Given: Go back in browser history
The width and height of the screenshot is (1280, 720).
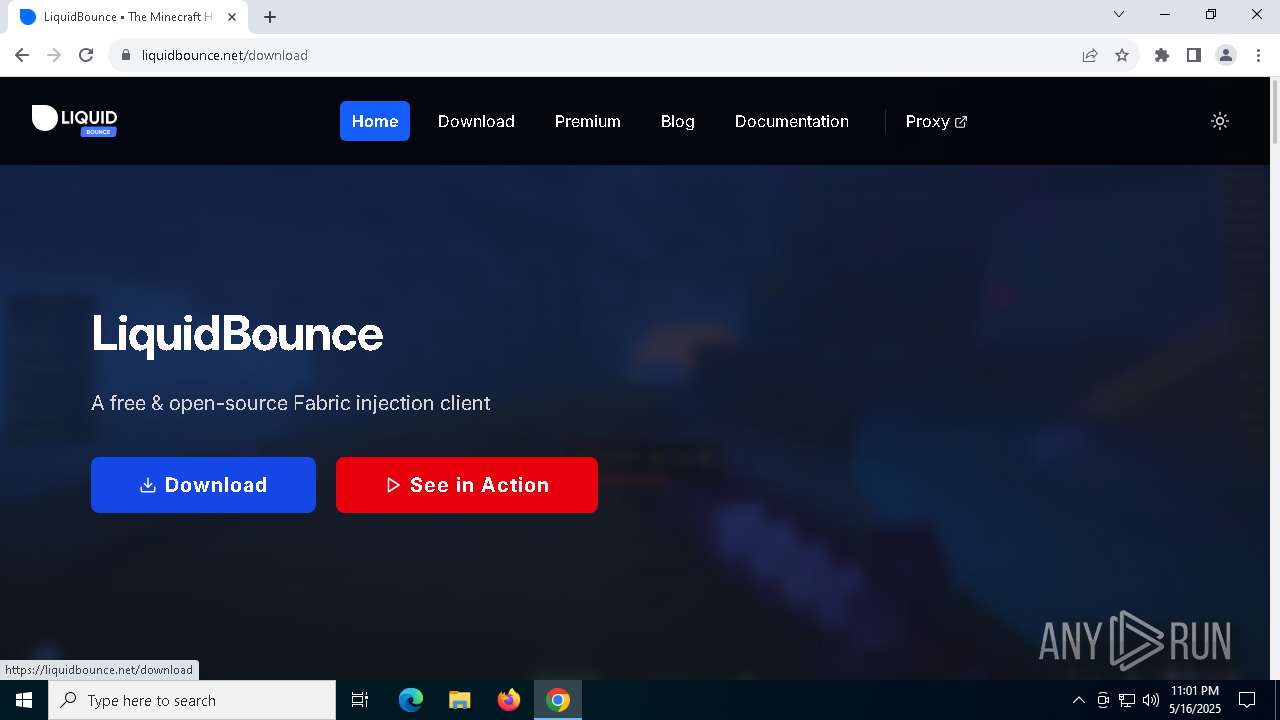Looking at the screenshot, I should point(22,55).
